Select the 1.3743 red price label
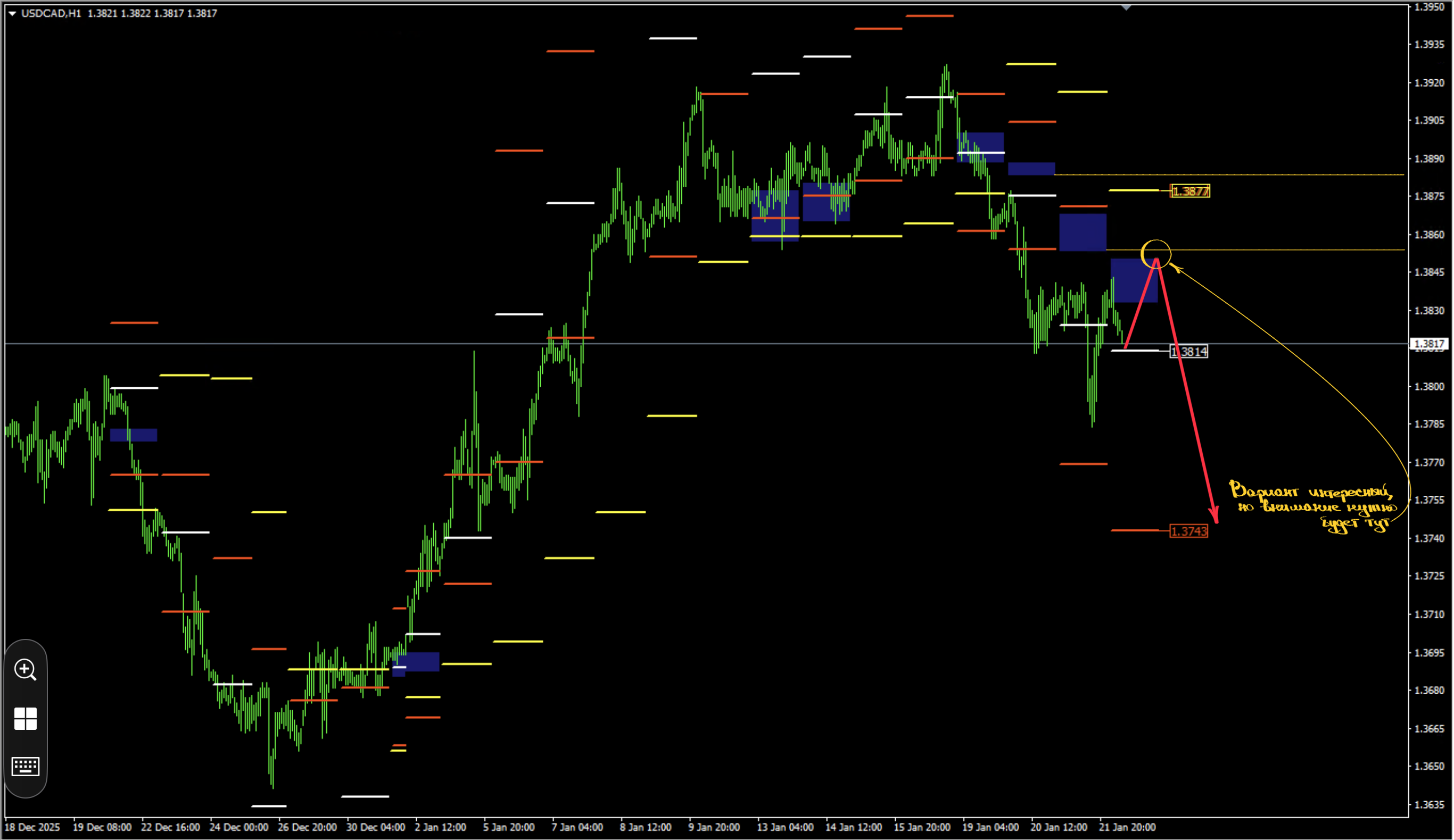The width and height of the screenshot is (1454, 840). click(1188, 531)
